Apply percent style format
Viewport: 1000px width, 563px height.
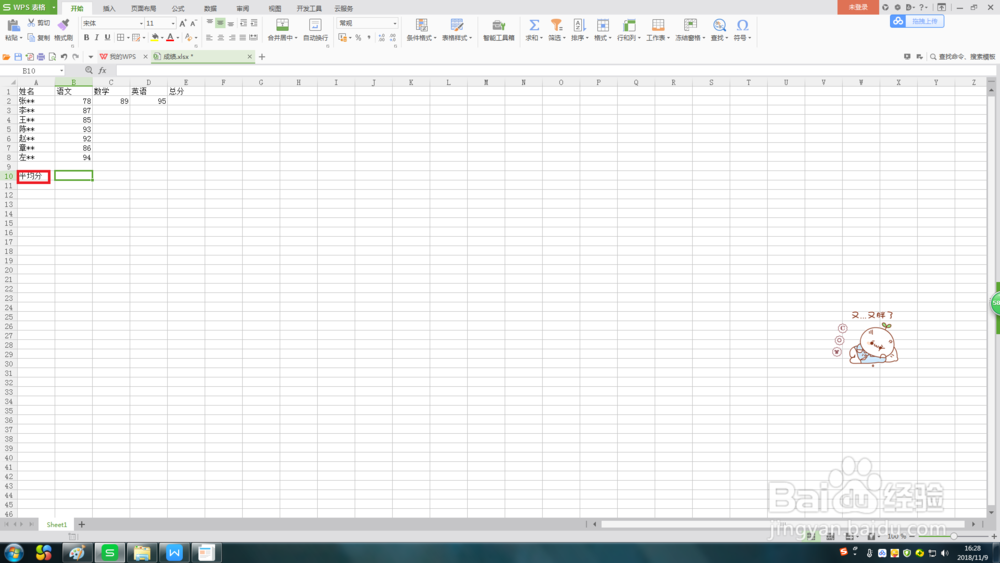(x=358, y=38)
